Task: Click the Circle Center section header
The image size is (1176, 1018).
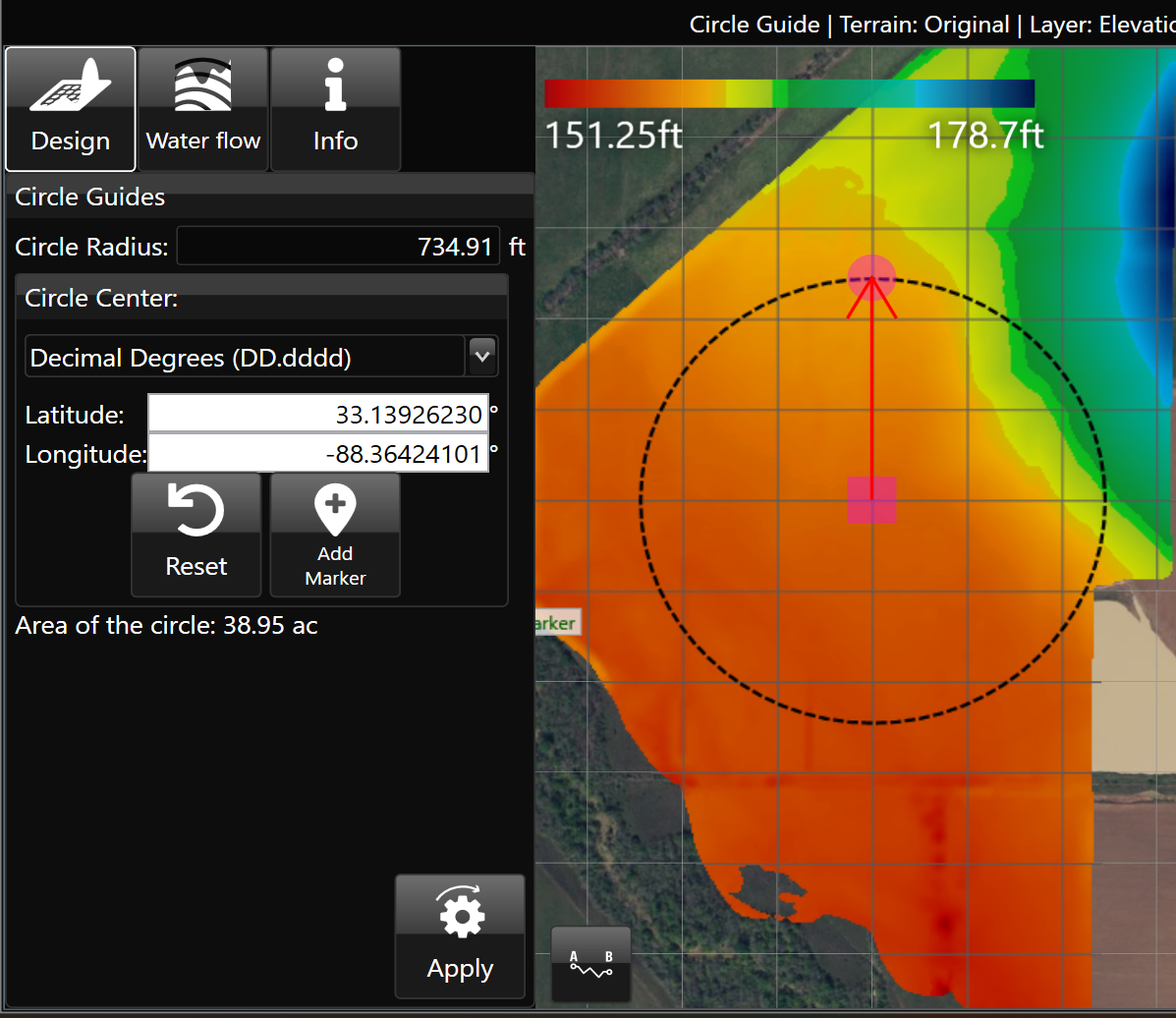Action: [261, 297]
